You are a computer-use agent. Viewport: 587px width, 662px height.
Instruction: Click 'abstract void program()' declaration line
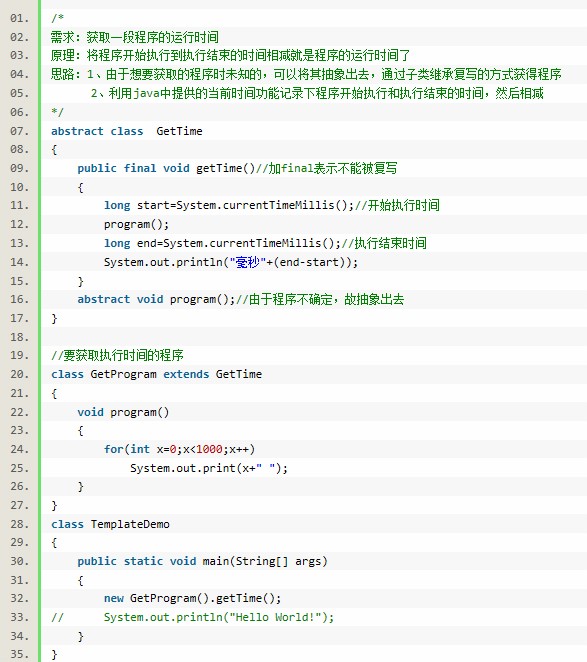pyautogui.click(x=156, y=299)
